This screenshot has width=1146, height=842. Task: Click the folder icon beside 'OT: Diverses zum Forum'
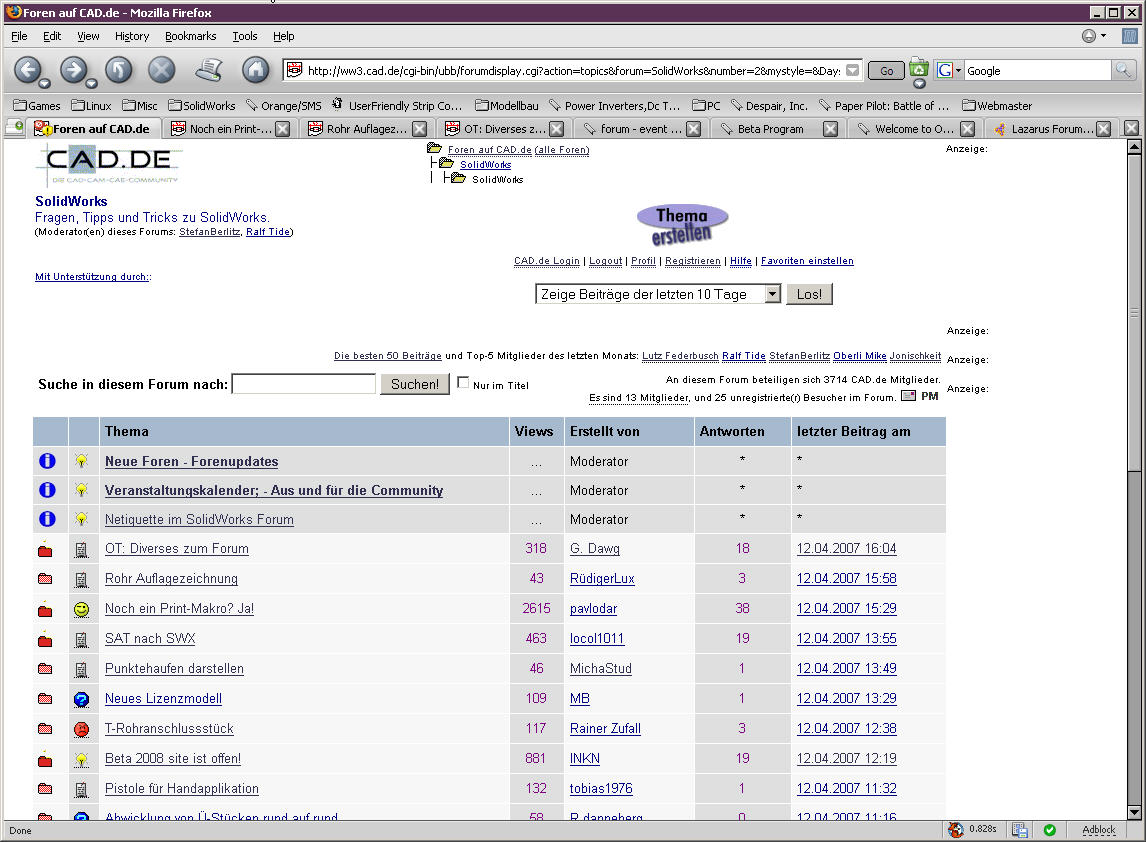pos(45,550)
